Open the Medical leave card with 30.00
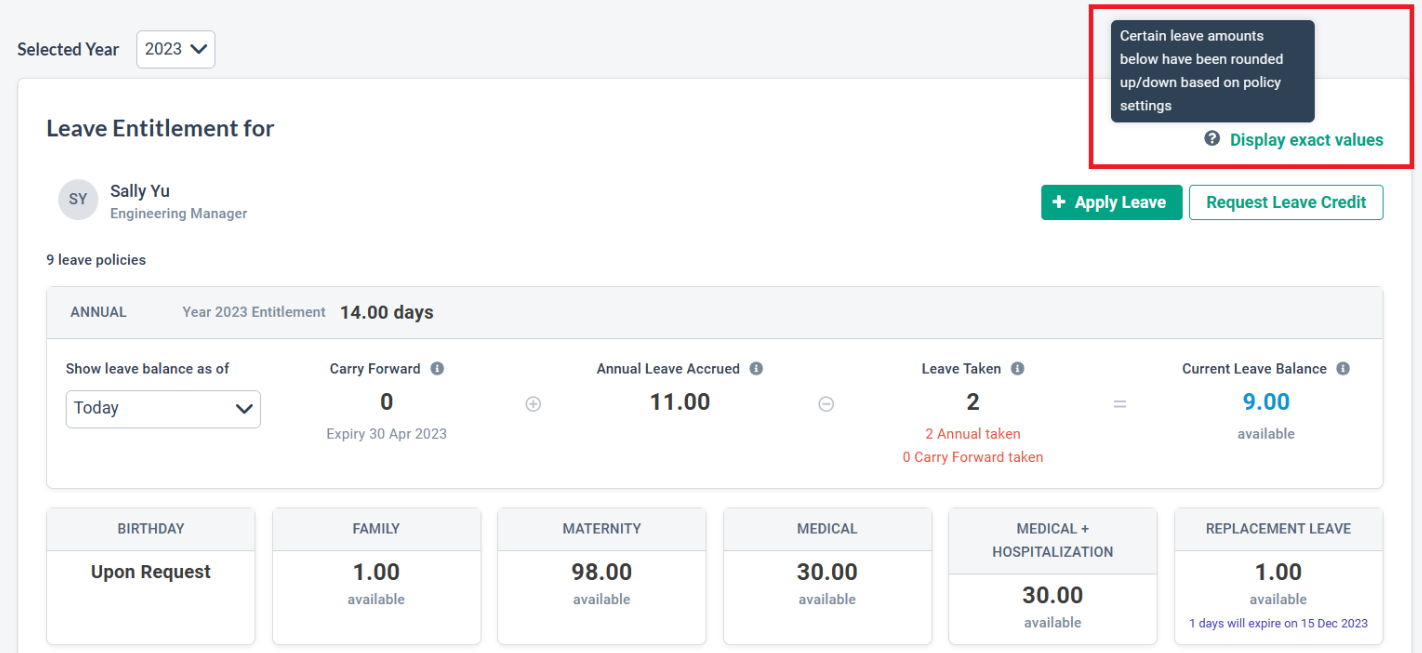 point(827,576)
